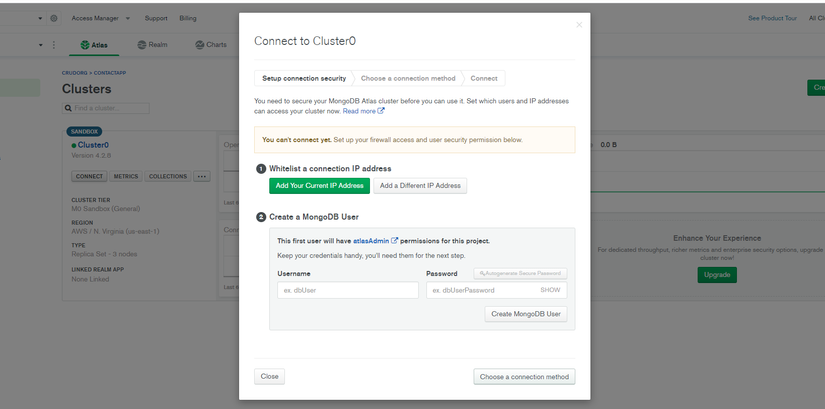
Task: Focus the Username input field
Action: [348, 290]
